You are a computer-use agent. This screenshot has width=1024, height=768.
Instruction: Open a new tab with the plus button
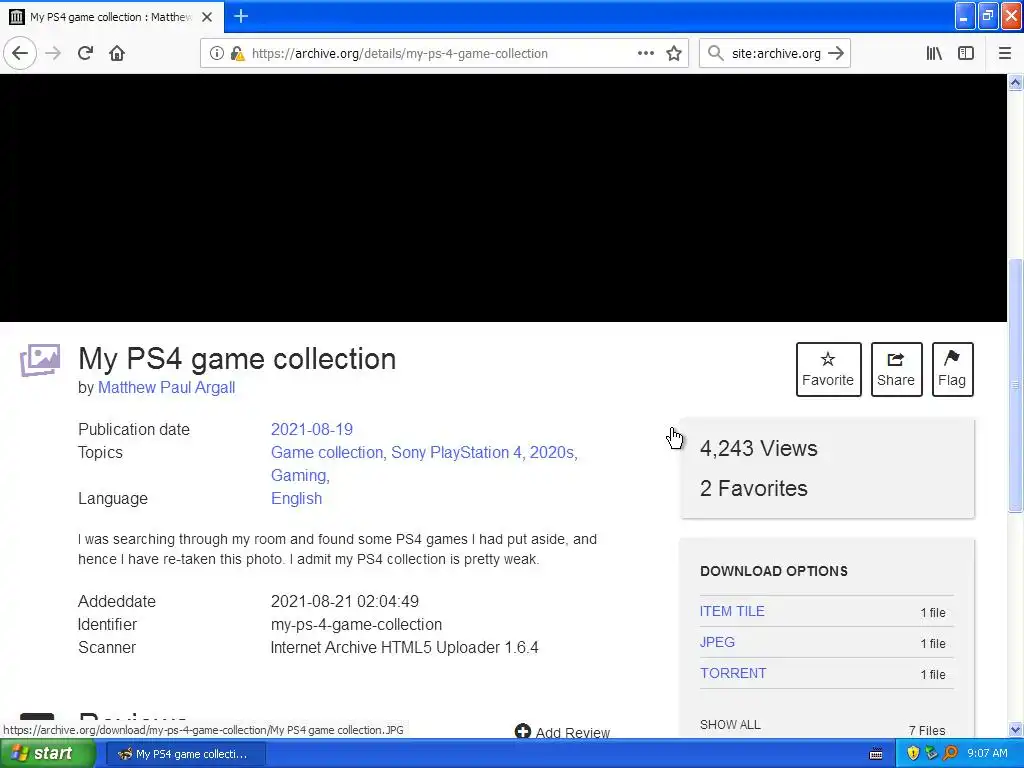coord(241,16)
